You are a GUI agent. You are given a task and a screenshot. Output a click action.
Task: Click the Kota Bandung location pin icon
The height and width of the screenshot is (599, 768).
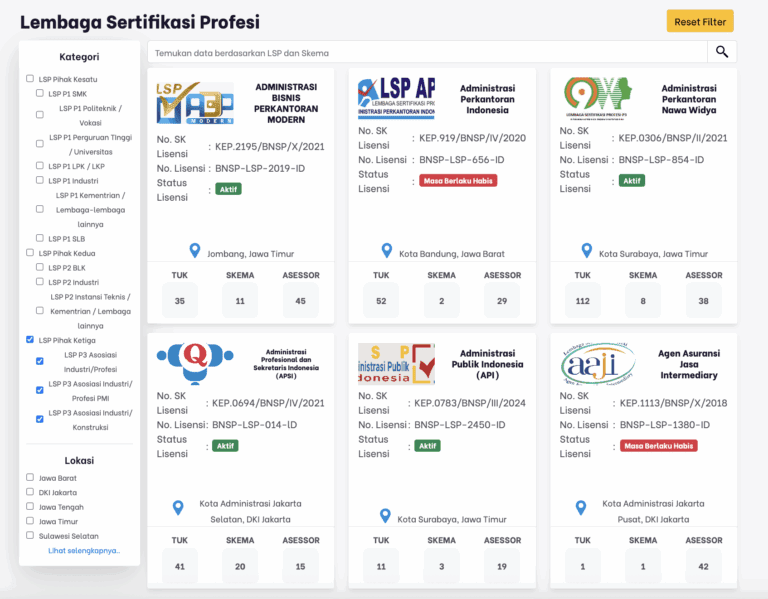click(387, 251)
